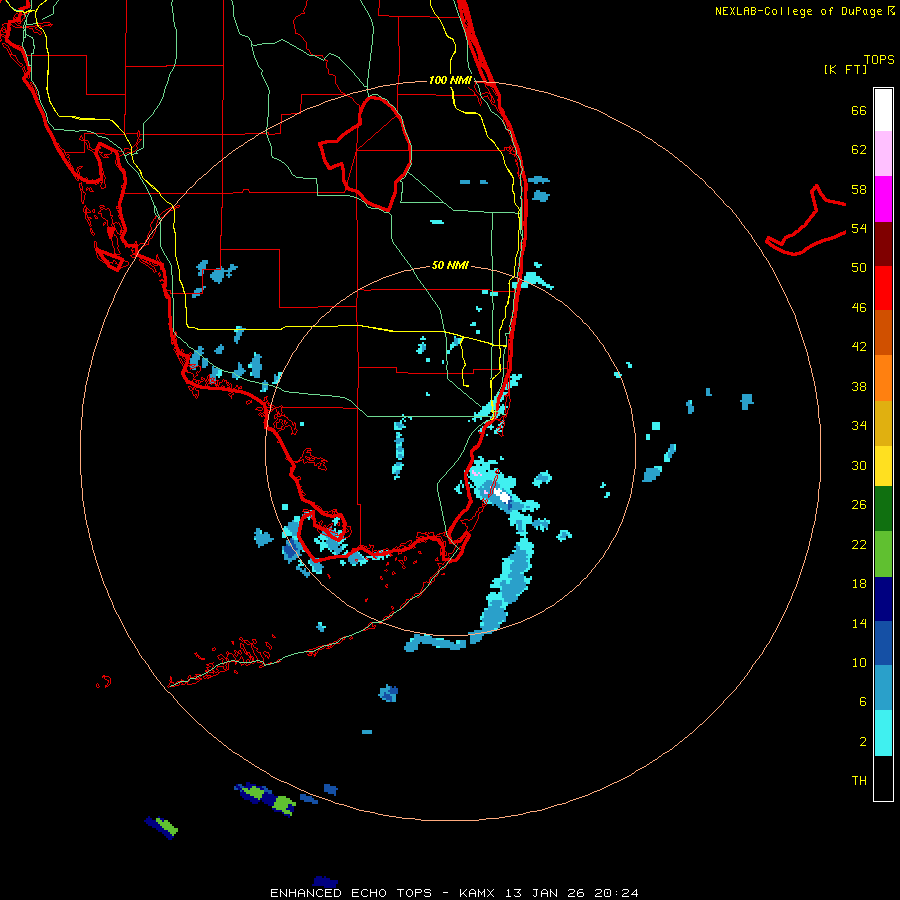Click the 100 NMI range ring label
900x900 pixels.
click(450, 80)
